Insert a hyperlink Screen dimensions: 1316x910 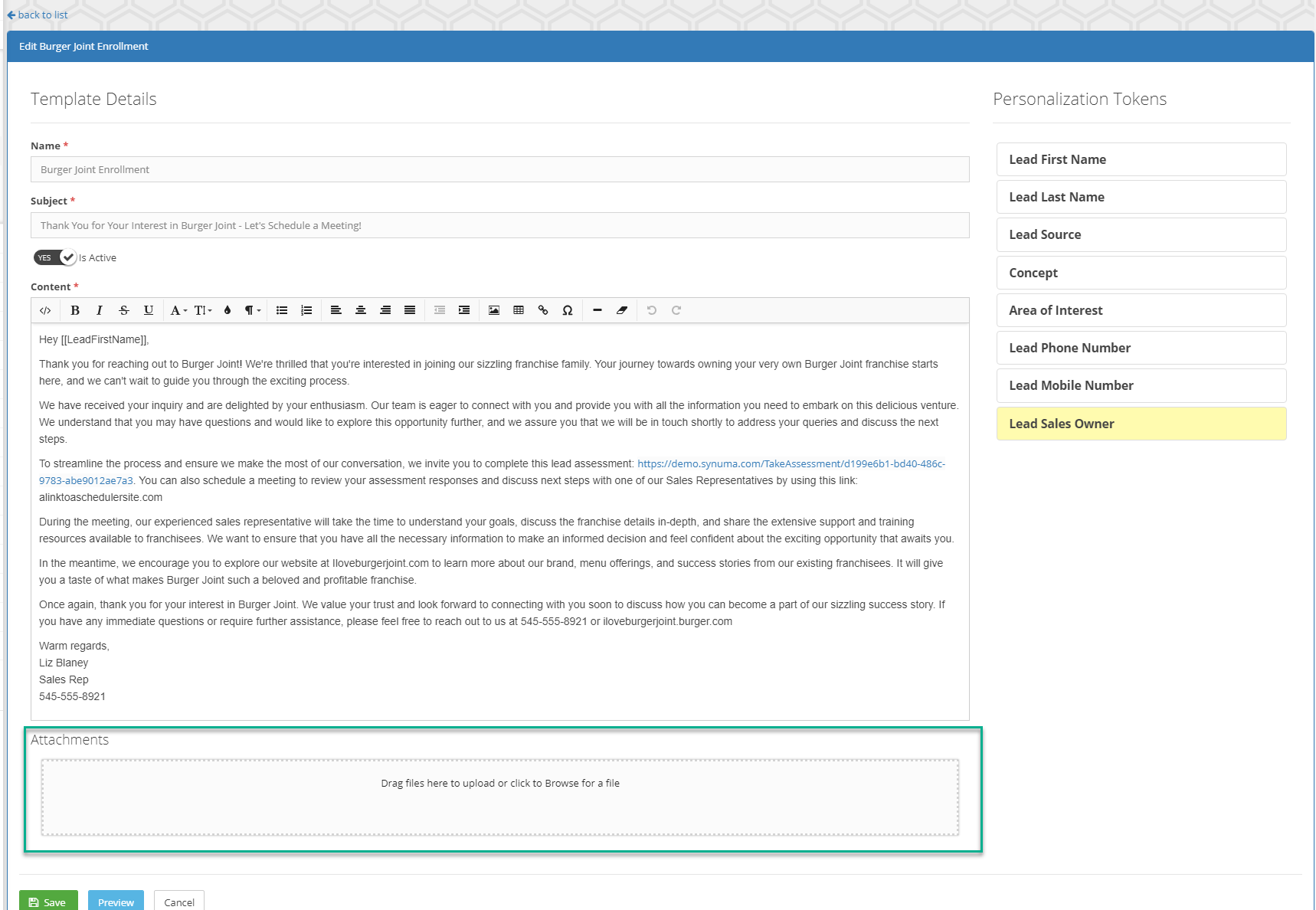[x=543, y=310]
